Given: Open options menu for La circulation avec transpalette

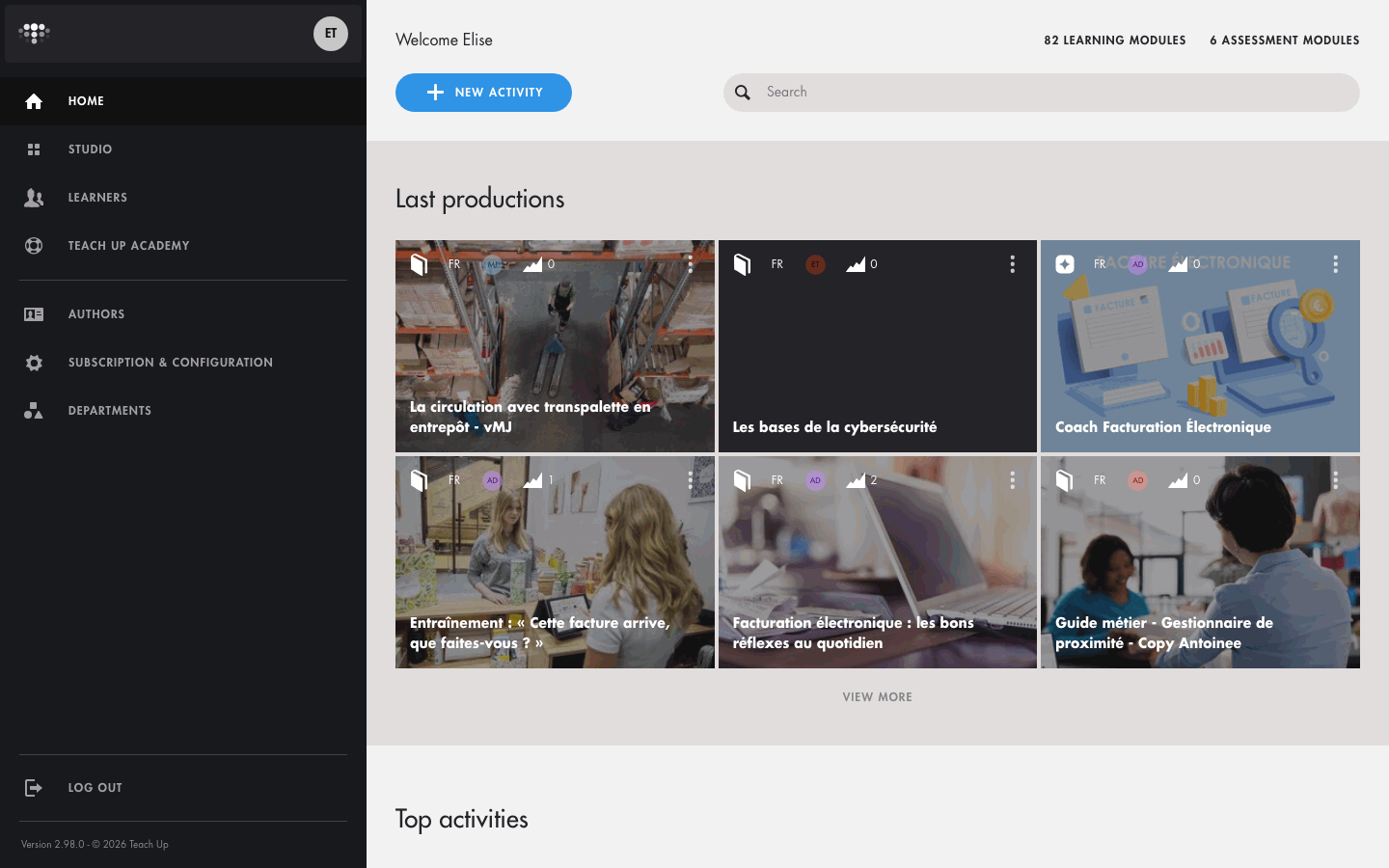Looking at the screenshot, I should point(690,264).
